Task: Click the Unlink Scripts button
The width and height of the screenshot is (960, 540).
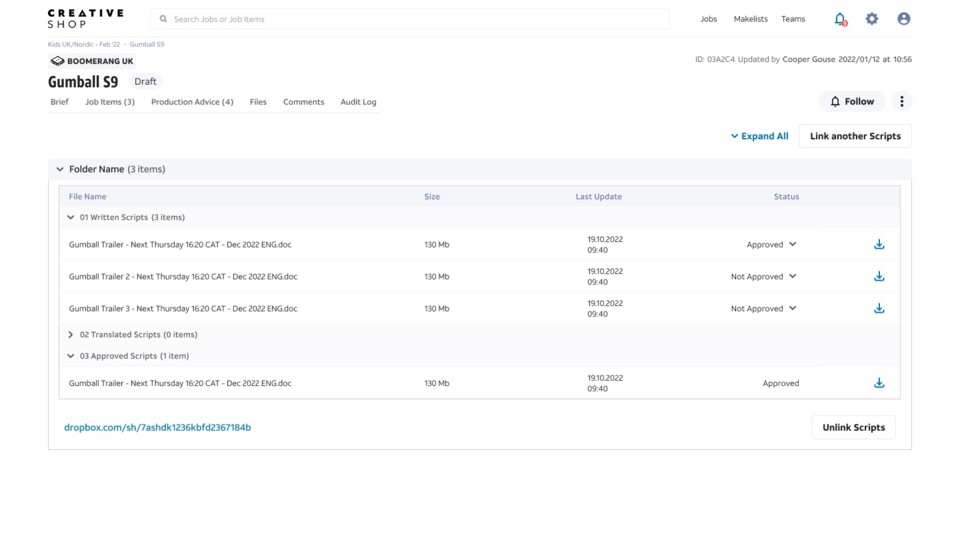Action: [x=853, y=427]
